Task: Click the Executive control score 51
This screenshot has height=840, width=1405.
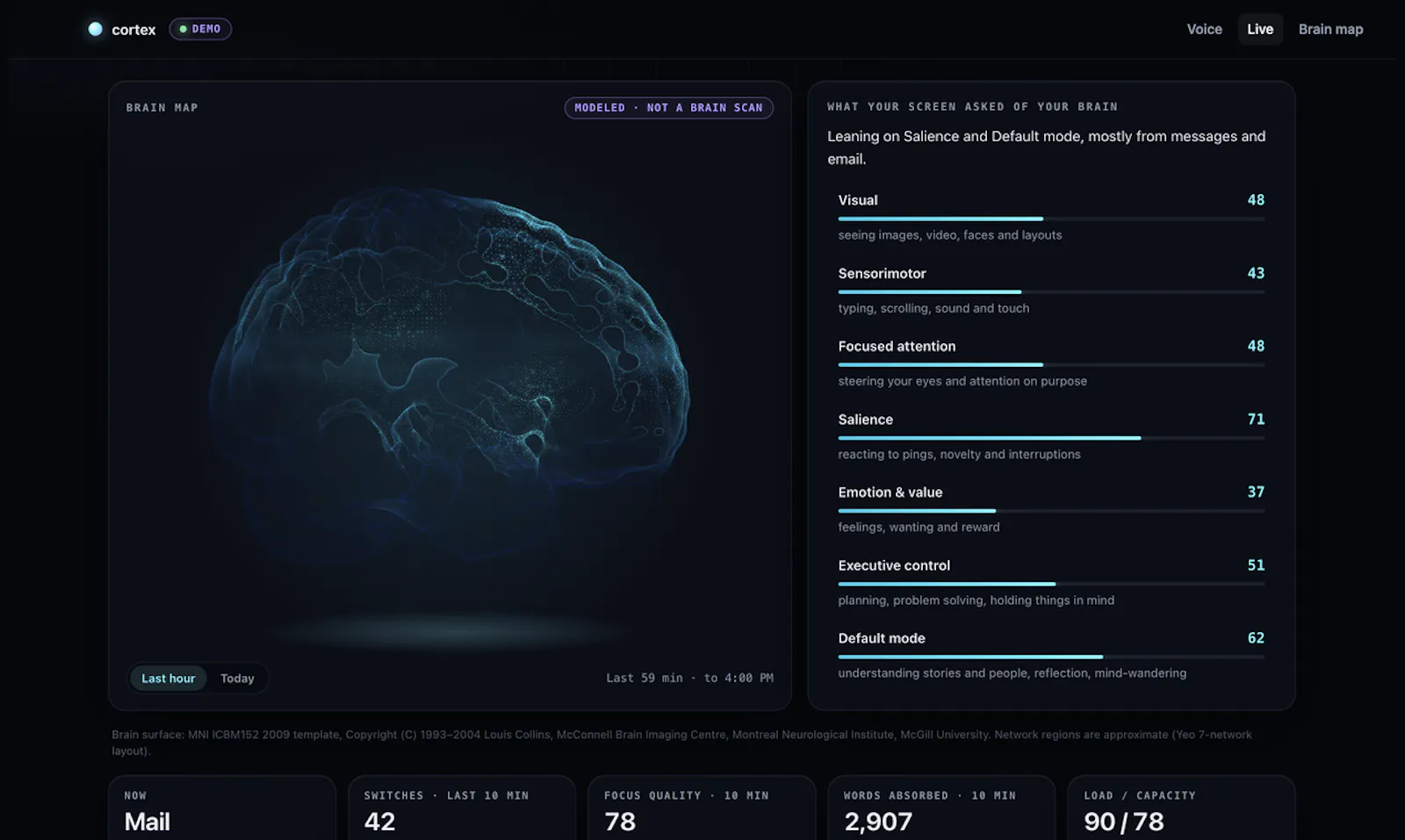Action: click(1256, 565)
